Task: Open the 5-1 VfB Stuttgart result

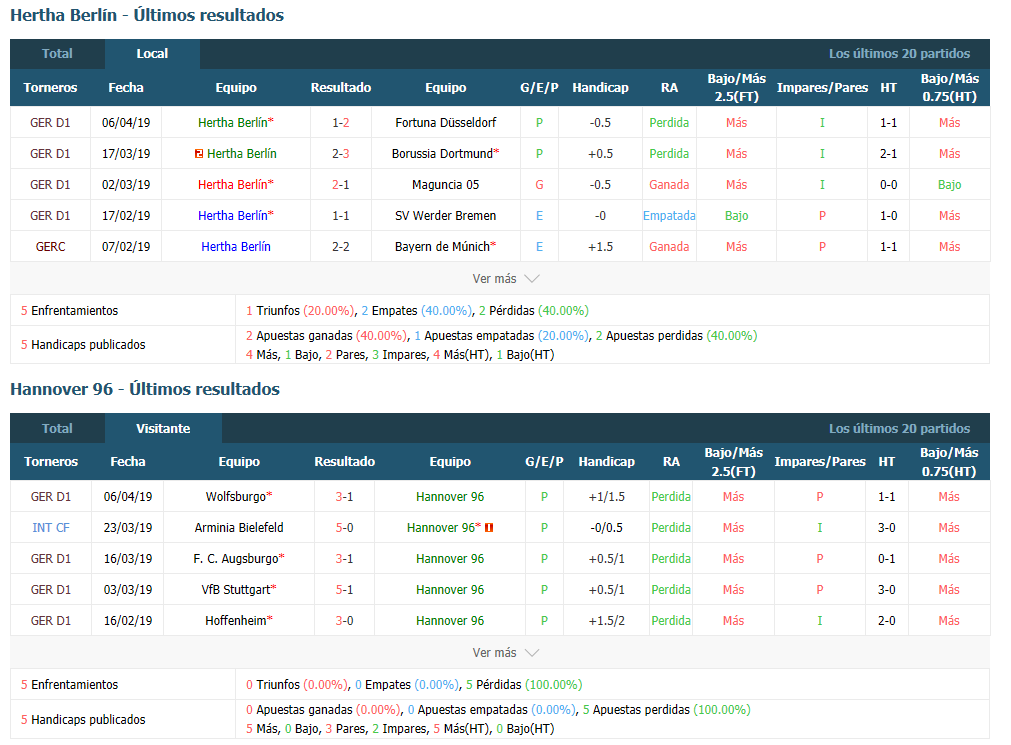Action: (x=344, y=590)
